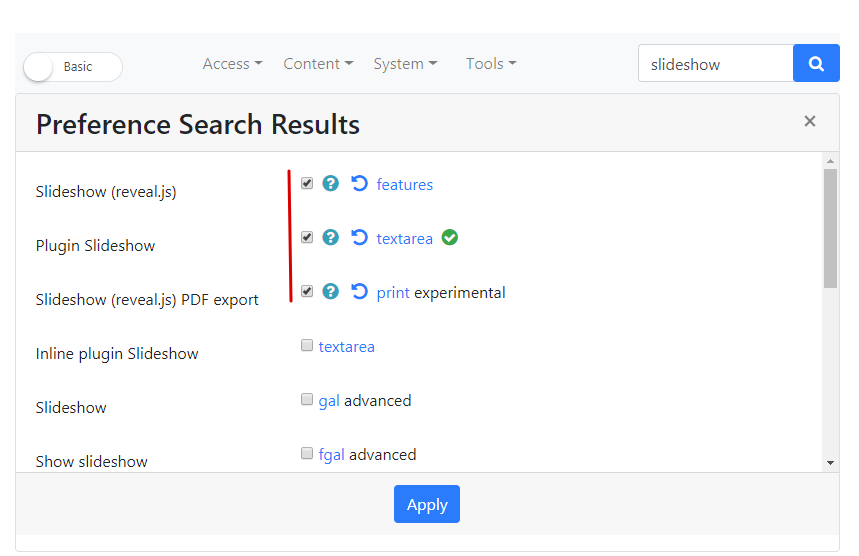Follow the features link
Image resolution: width=859 pixels, height=556 pixels.
(x=404, y=185)
